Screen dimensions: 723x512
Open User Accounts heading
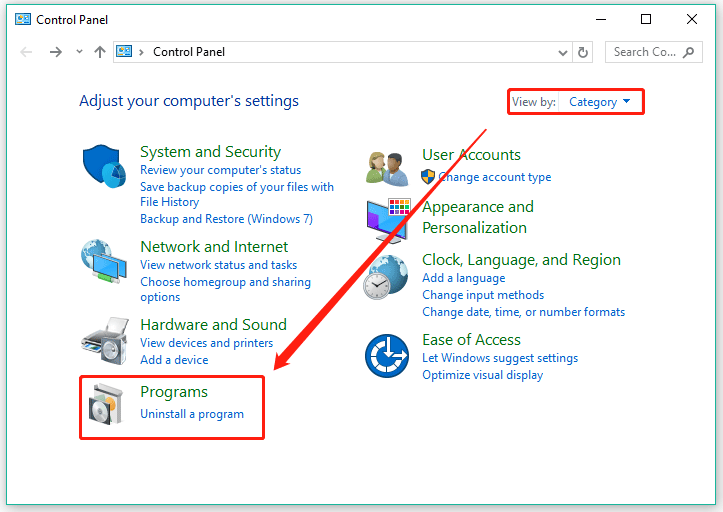pos(471,155)
